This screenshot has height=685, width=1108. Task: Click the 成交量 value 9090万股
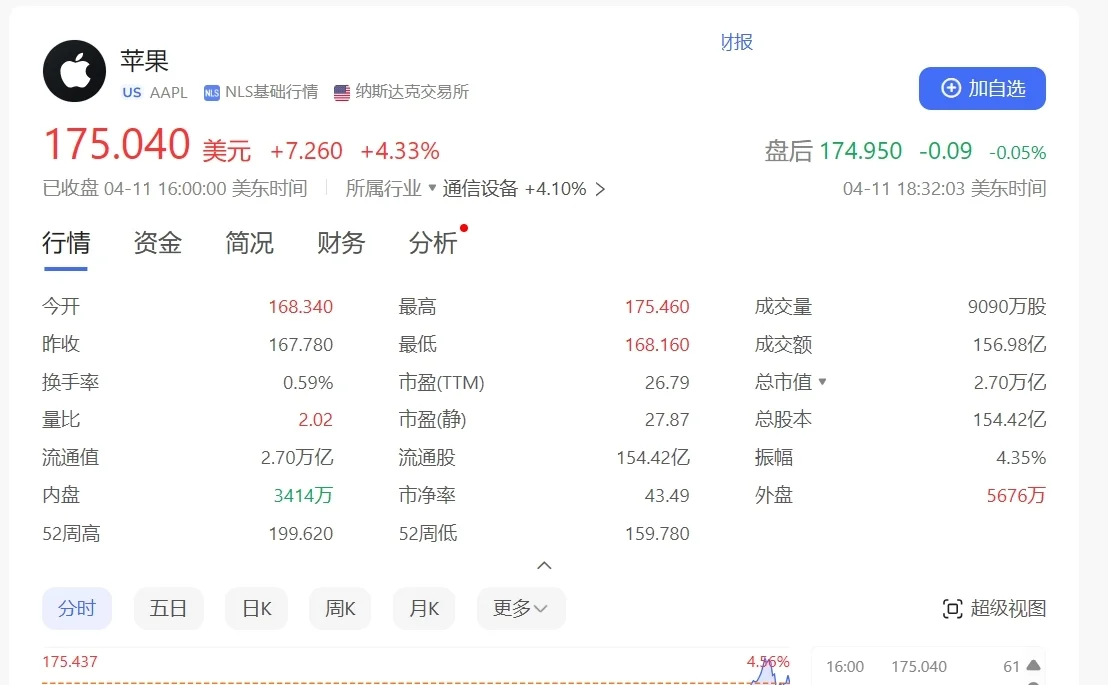1007,307
